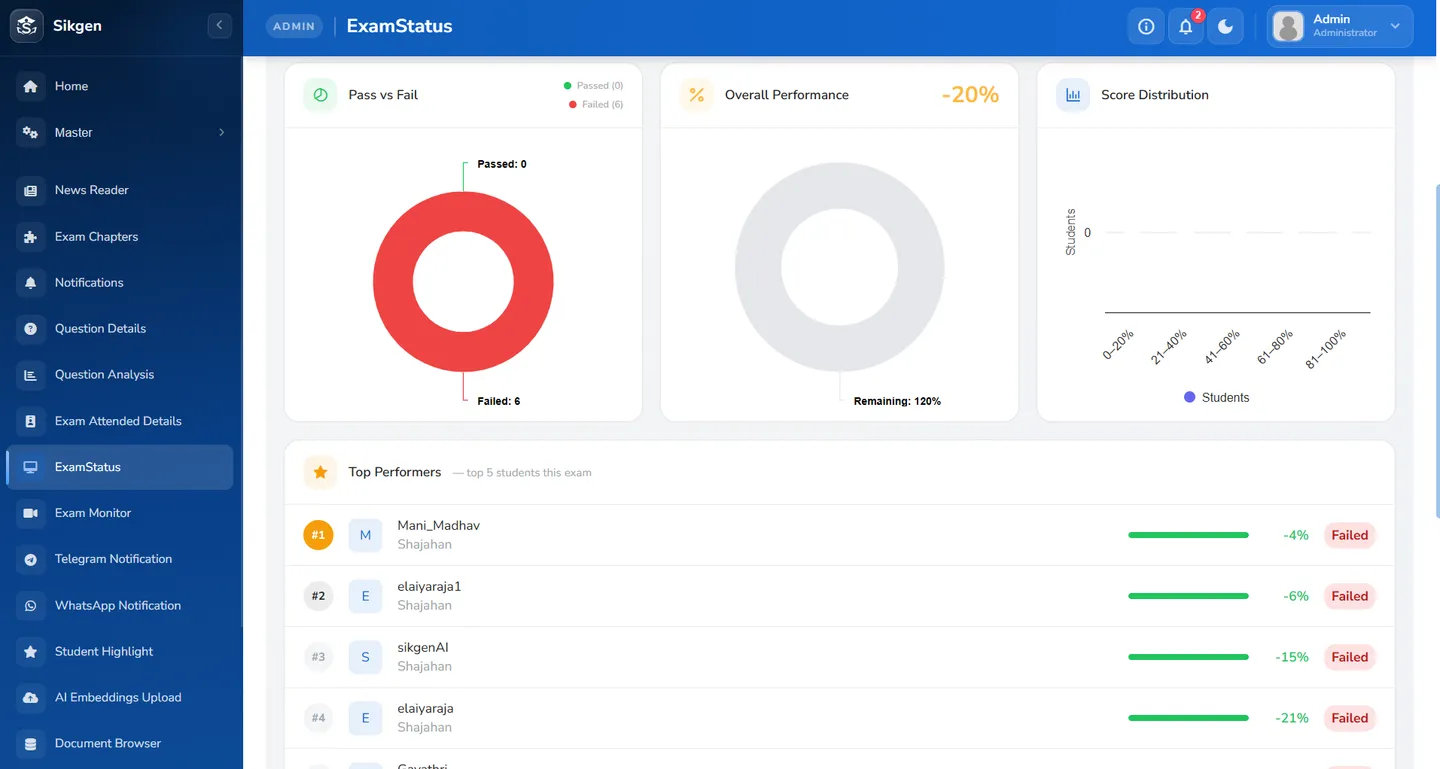The image size is (1440, 769).
Task: Click the Overall Performance percent icon
Action: pos(697,95)
